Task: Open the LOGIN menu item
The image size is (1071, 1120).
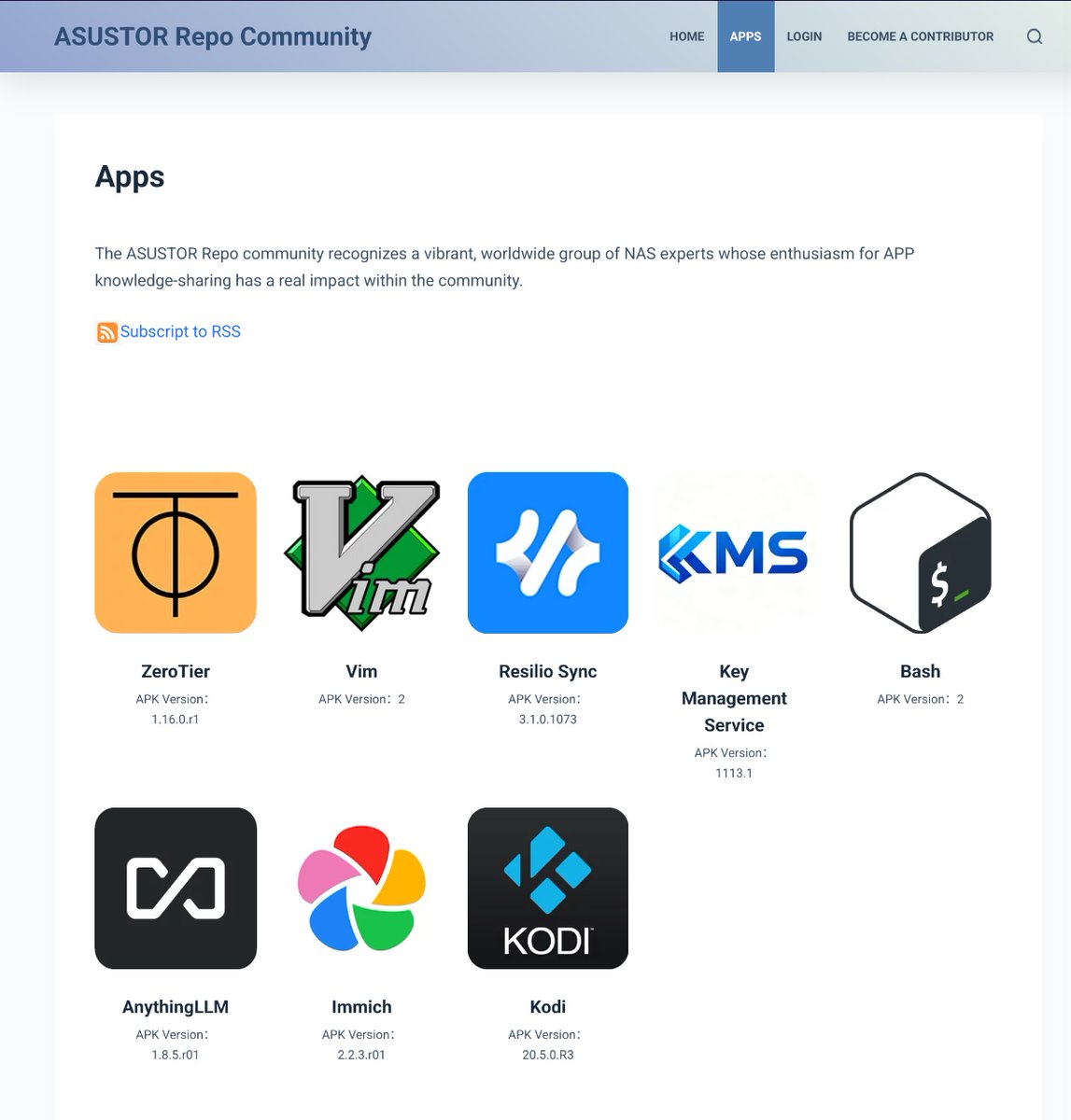Action: pyautogui.click(x=804, y=36)
